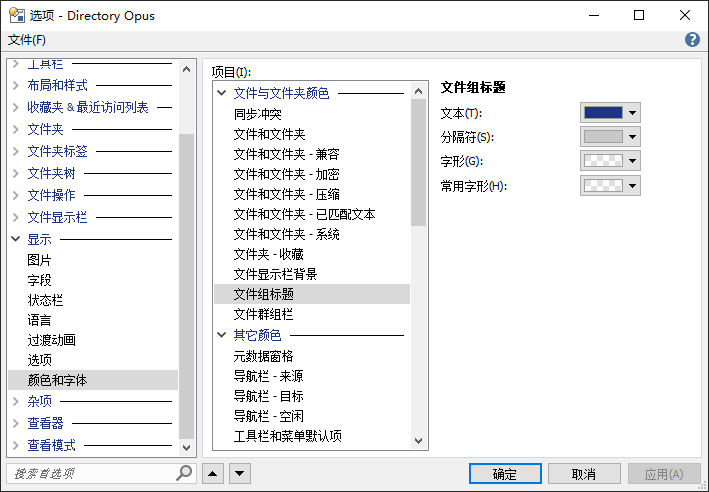Select 文件组标题 item in the list
The width and height of the screenshot is (709, 492).
312,294
